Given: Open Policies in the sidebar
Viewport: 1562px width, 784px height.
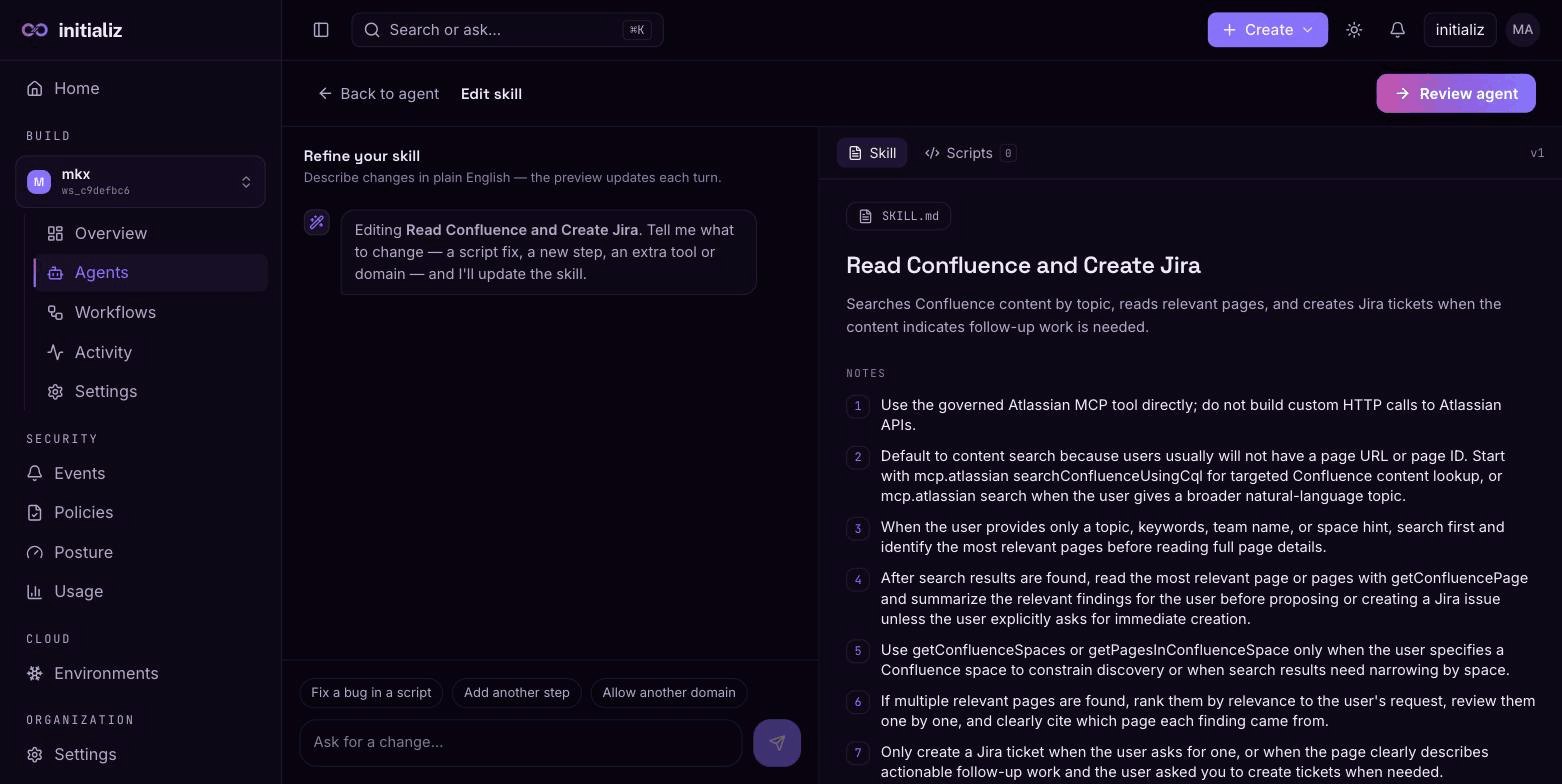Looking at the screenshot, I should point(140,512).
